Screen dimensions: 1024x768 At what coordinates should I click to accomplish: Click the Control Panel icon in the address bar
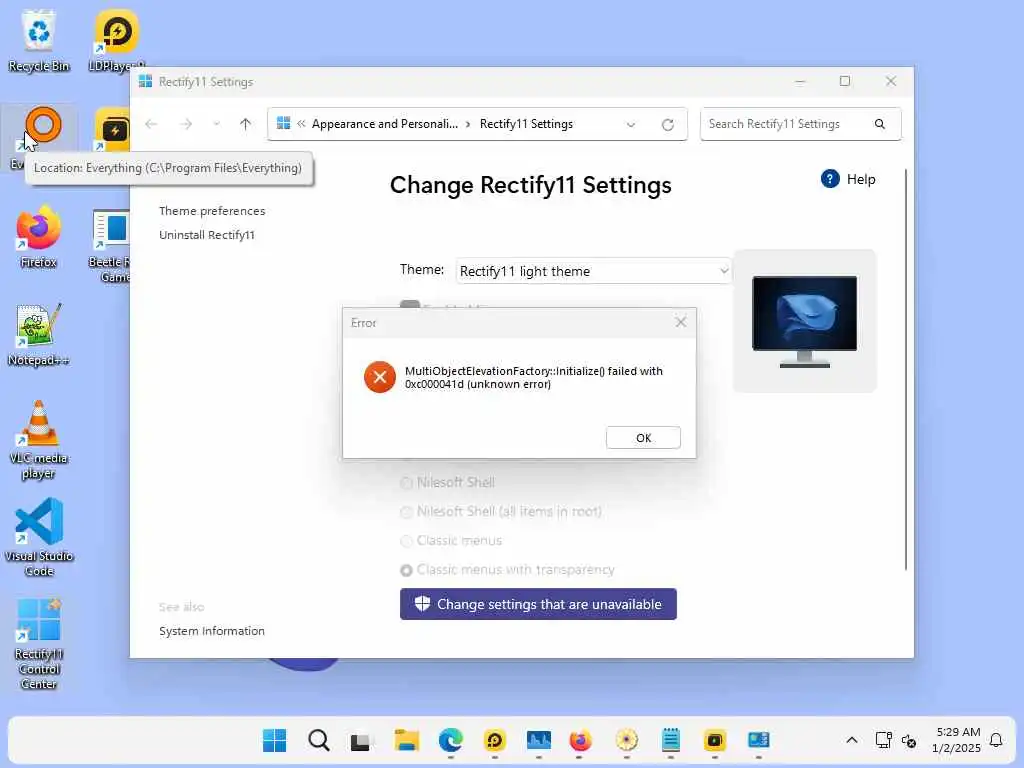tap(283, 123)
